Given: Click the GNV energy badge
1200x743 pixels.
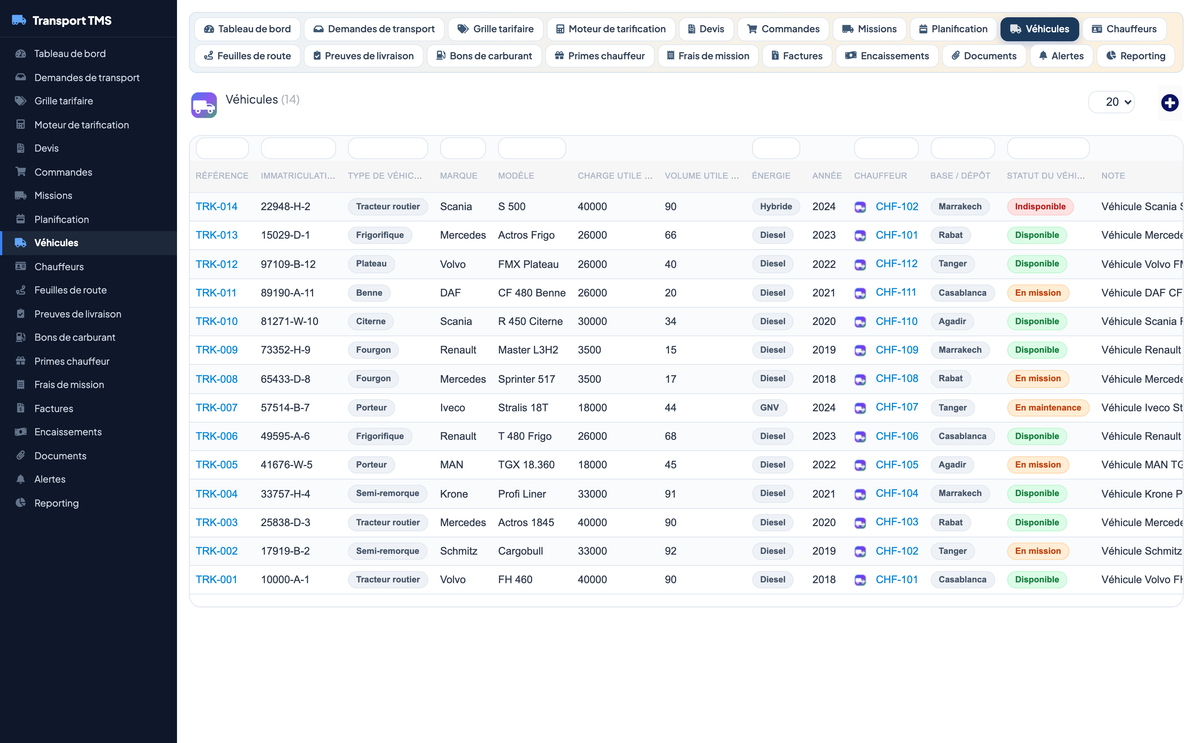Looking at the screenshot, I should [x=768, y=408].
